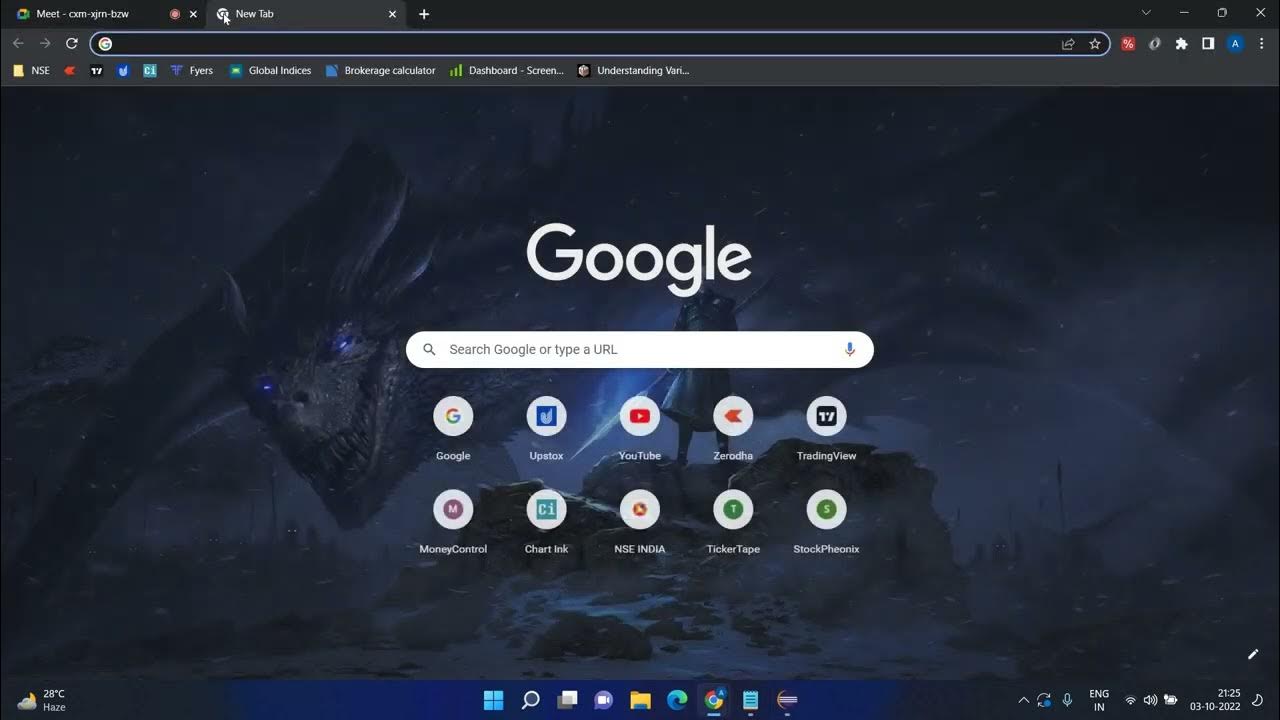Click the forward navigation arrow
1280x720 pixels.
pyautogui.click(x=45, y=44)
